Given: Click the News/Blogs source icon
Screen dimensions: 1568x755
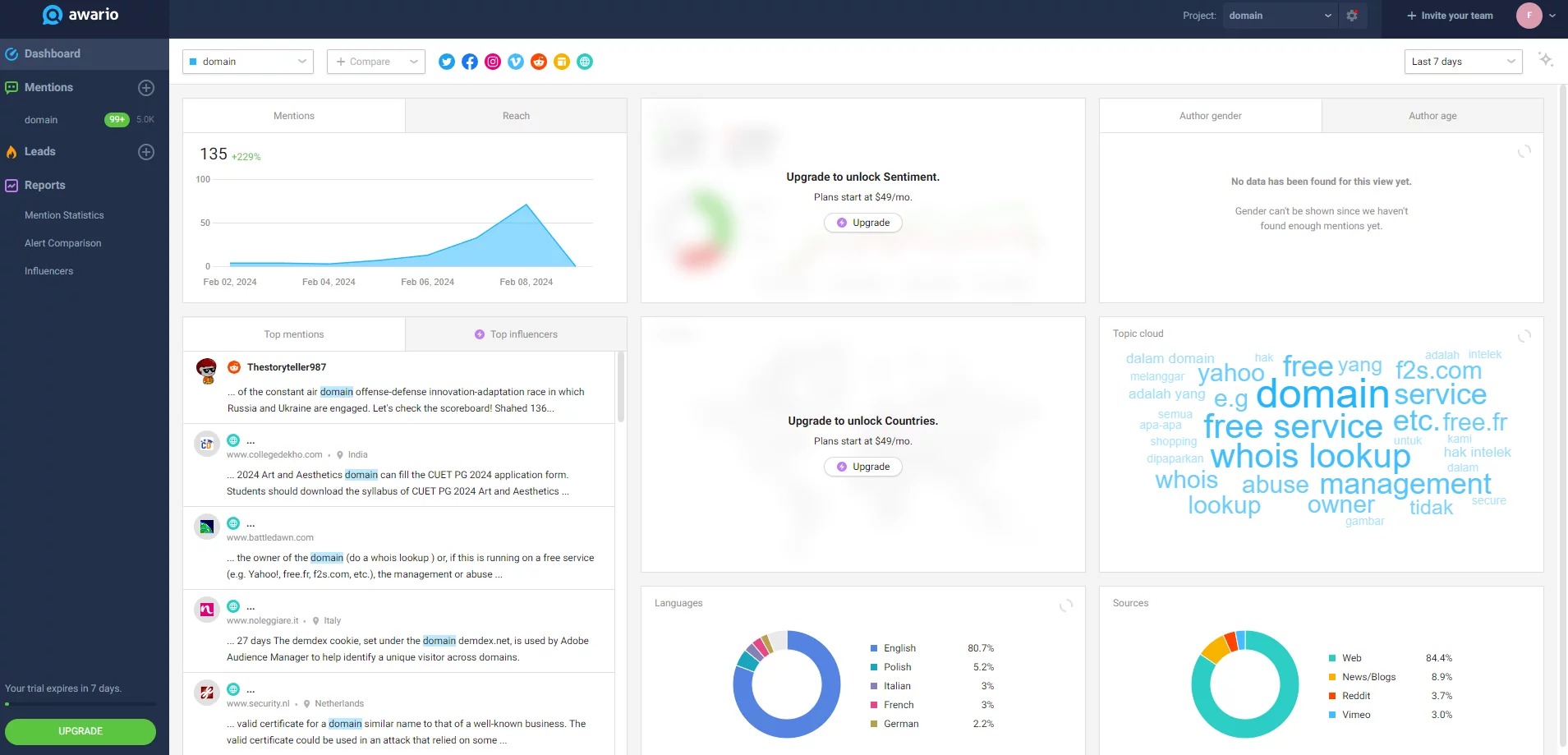Looking at the screenshot, I should [562, 62].
